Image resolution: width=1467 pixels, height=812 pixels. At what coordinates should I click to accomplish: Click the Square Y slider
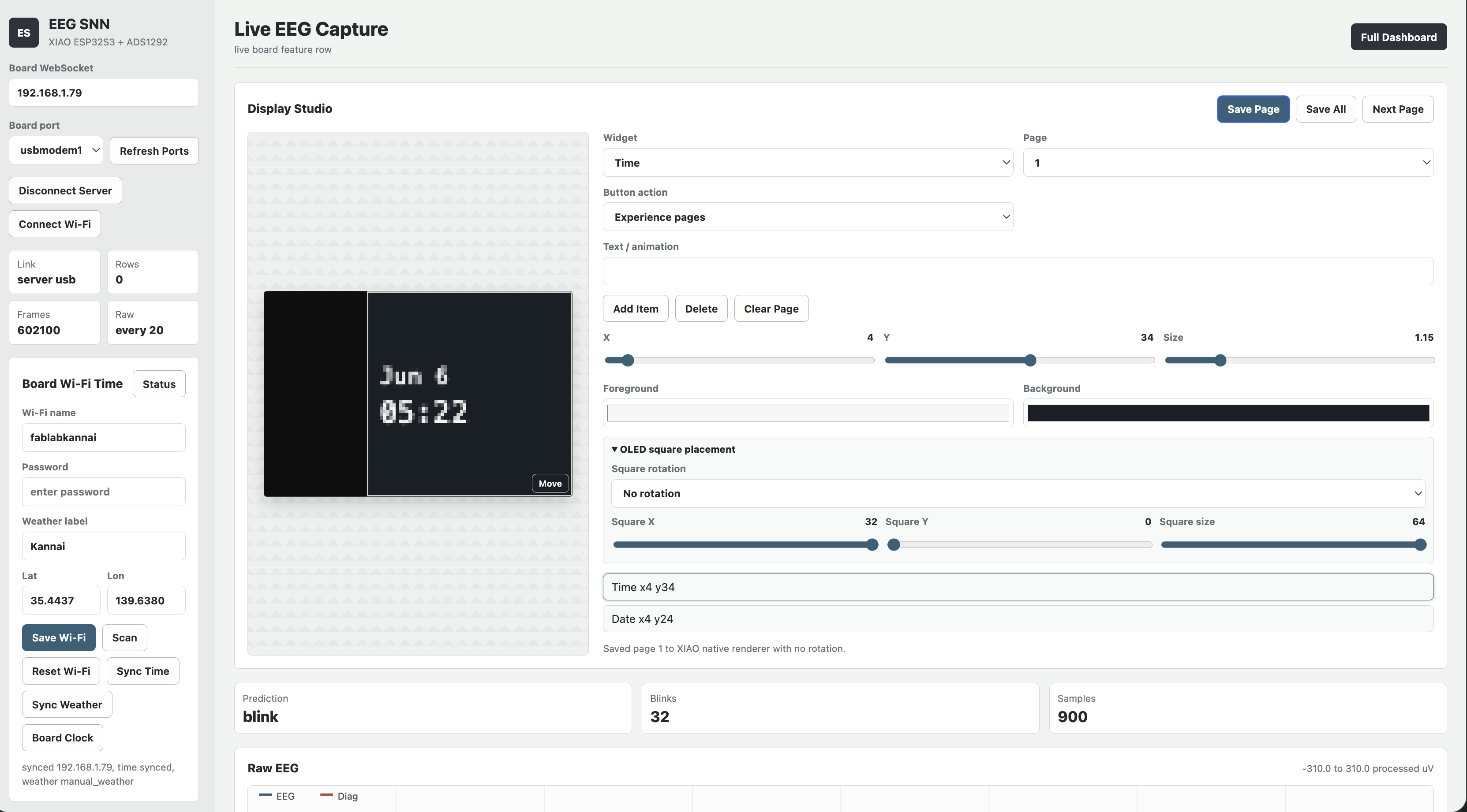1019,544
